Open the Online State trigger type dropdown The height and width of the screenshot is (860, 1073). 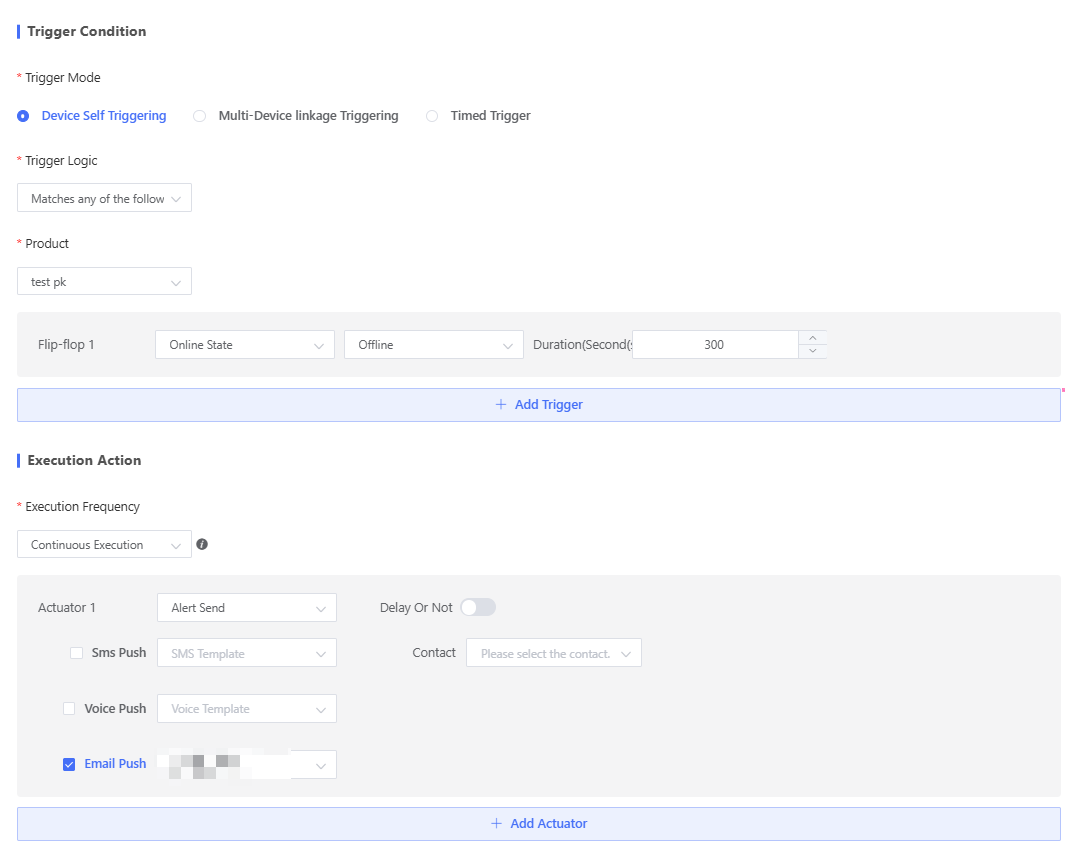point(245,345)
